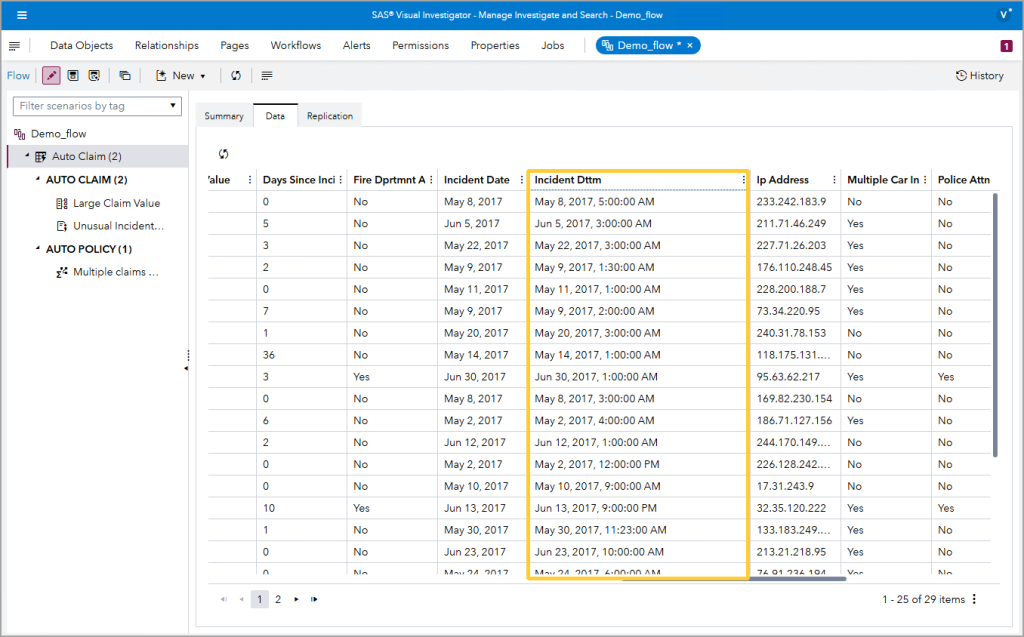Click the copy/duplicate icon in Flow toolbar
The height and width of the screenshot is (637, 1024).
[x=125, y=76]
